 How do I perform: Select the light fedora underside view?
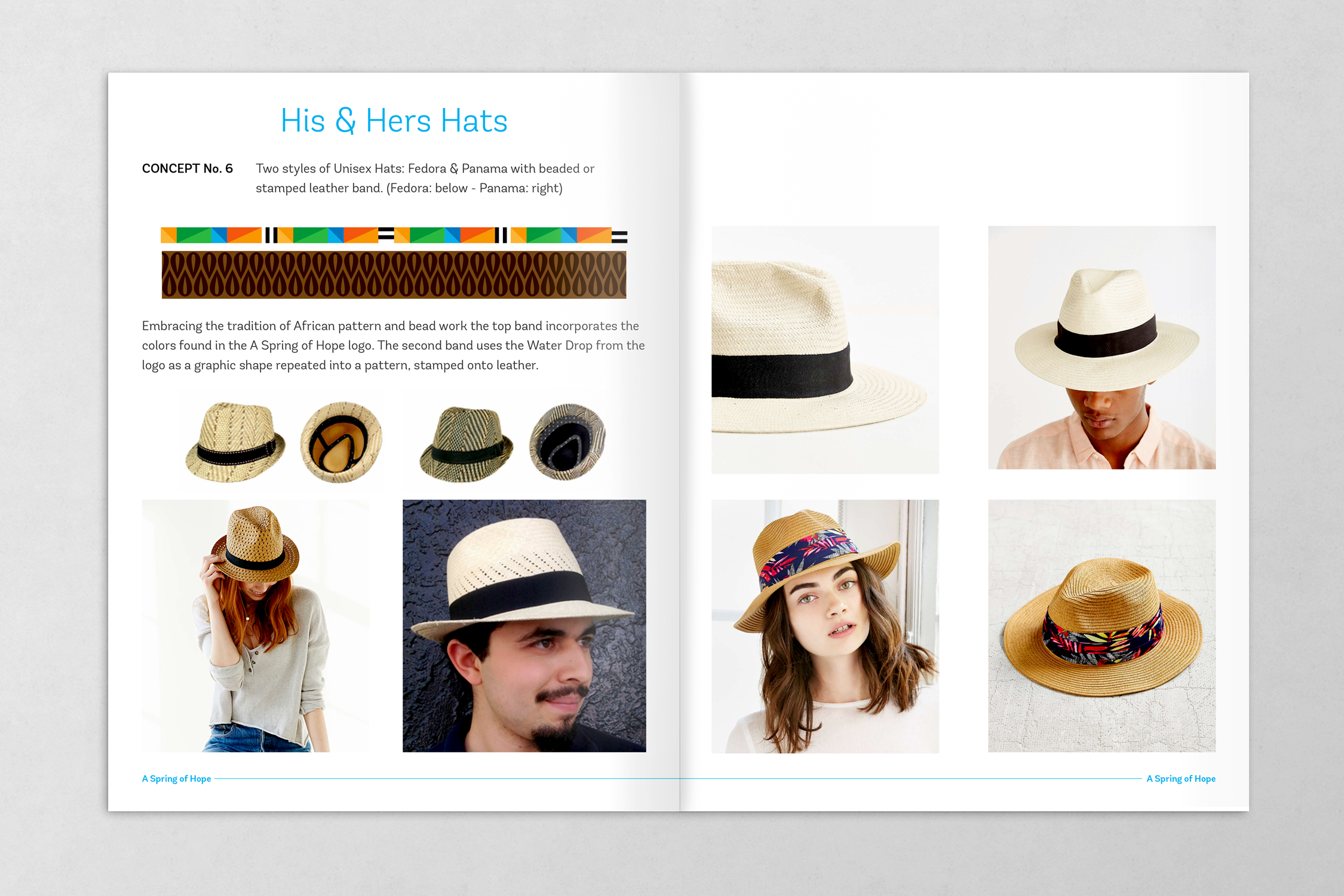point(341,441)
